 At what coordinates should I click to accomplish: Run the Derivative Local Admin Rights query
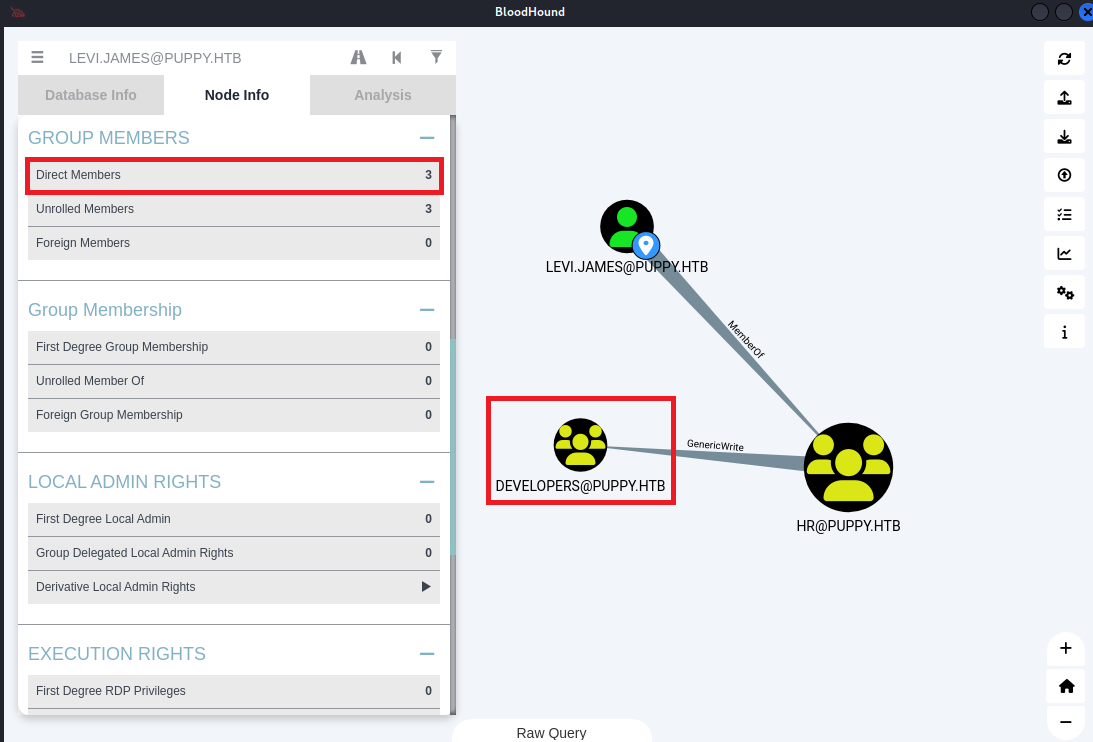point(426,587)
